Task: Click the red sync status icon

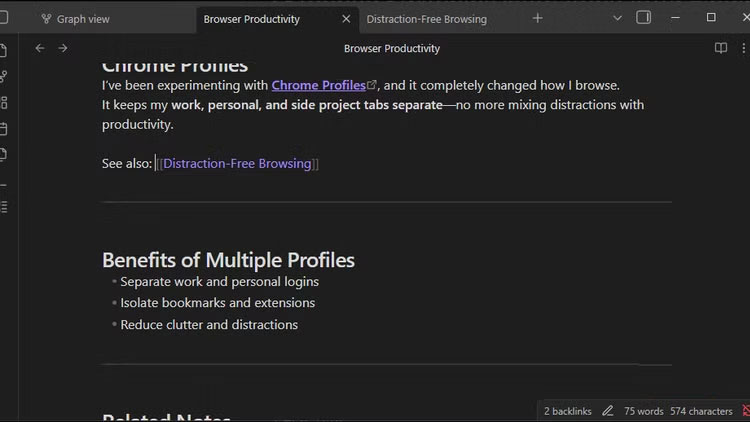Action: click(744, 411)
